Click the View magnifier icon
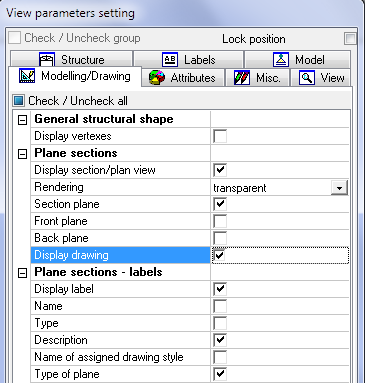 pyautogui.click(x=307, y=78)
